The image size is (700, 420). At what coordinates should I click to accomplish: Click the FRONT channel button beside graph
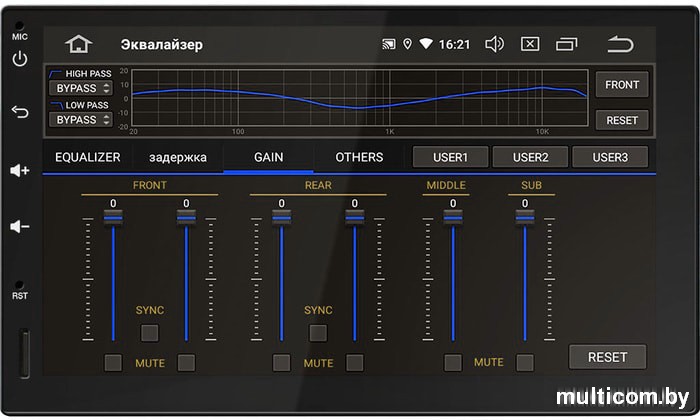click(622, 84)
